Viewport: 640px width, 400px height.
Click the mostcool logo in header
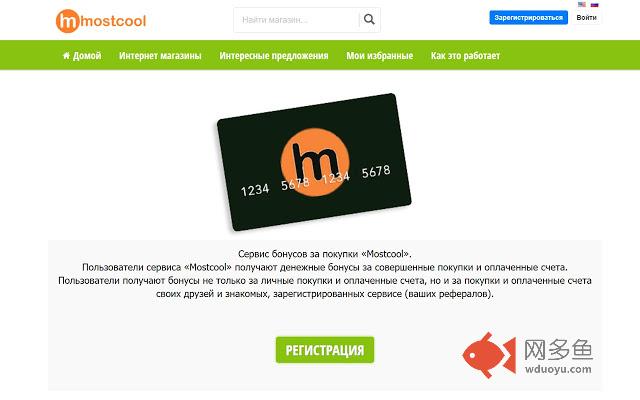point(101,21)
